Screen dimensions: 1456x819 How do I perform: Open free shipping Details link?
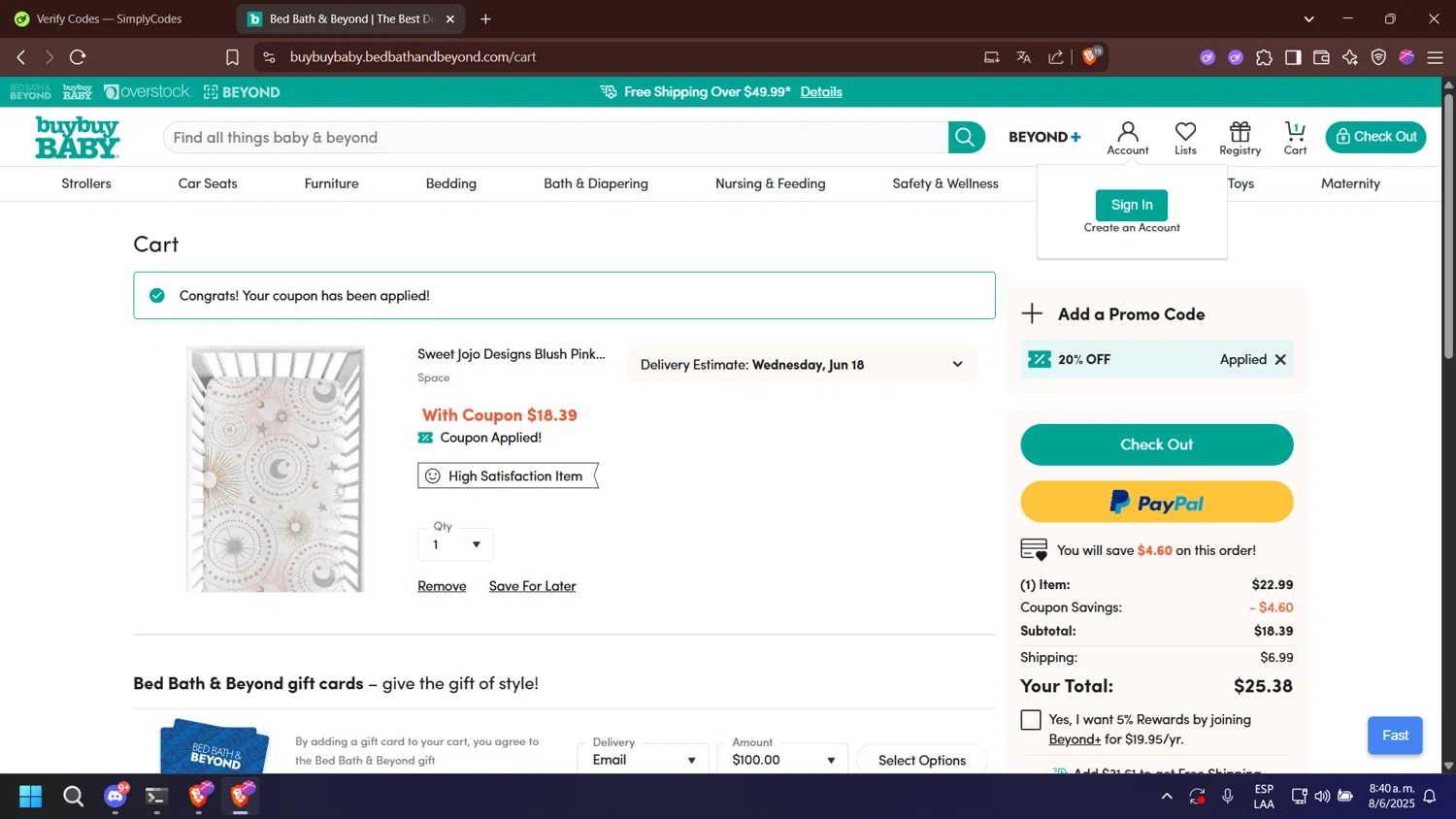coord(821,92)
